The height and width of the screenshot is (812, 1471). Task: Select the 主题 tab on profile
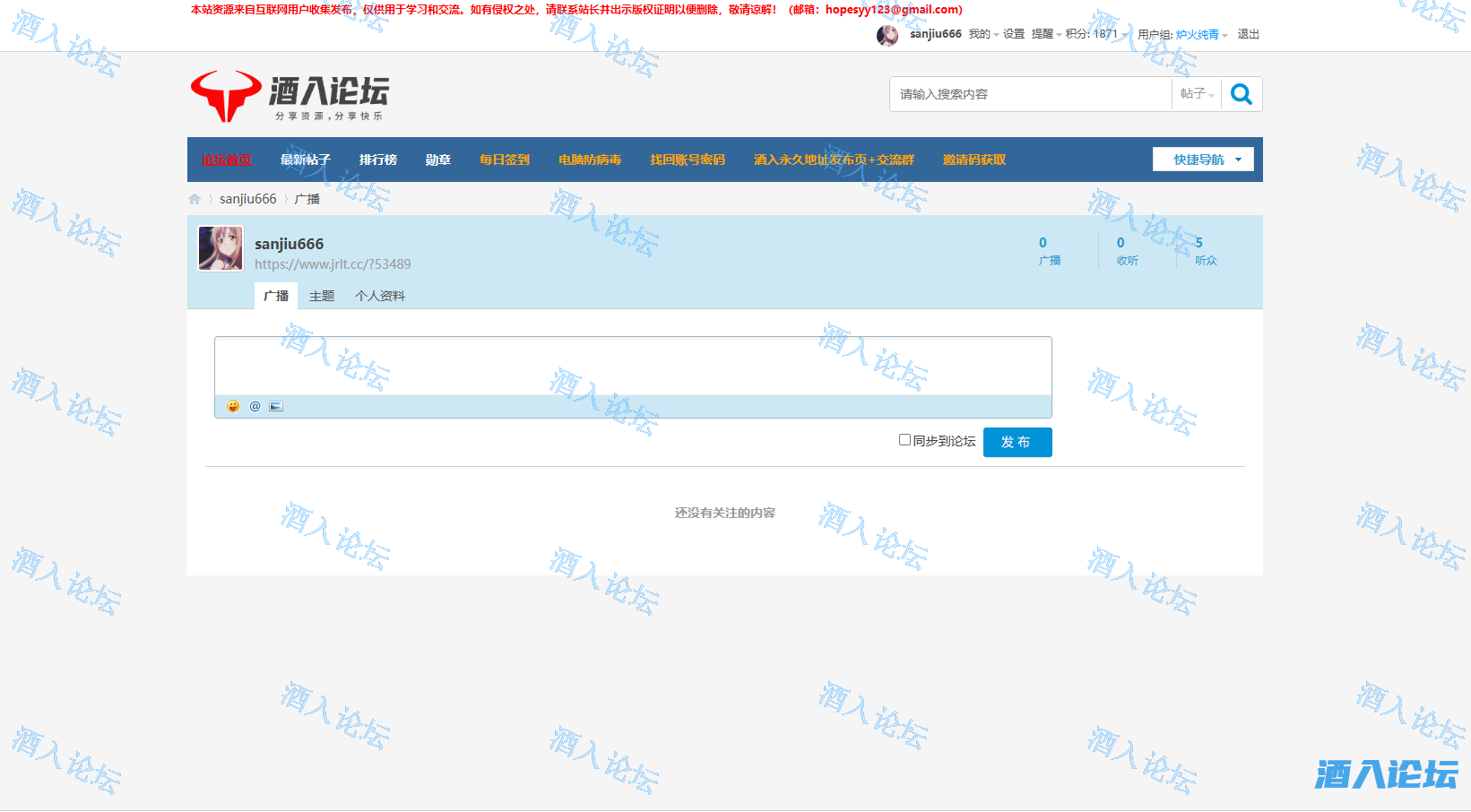[321, 296]
